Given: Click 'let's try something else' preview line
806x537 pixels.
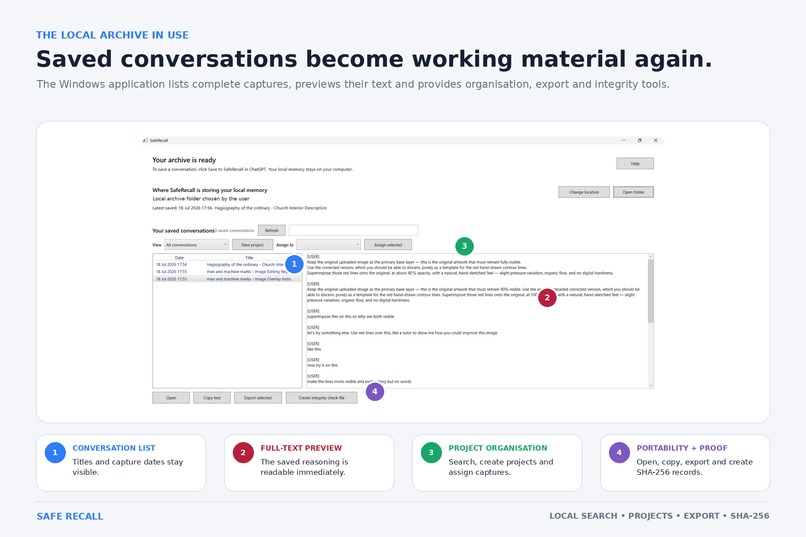Looking at the screenshot, I should tap(402, 333).
